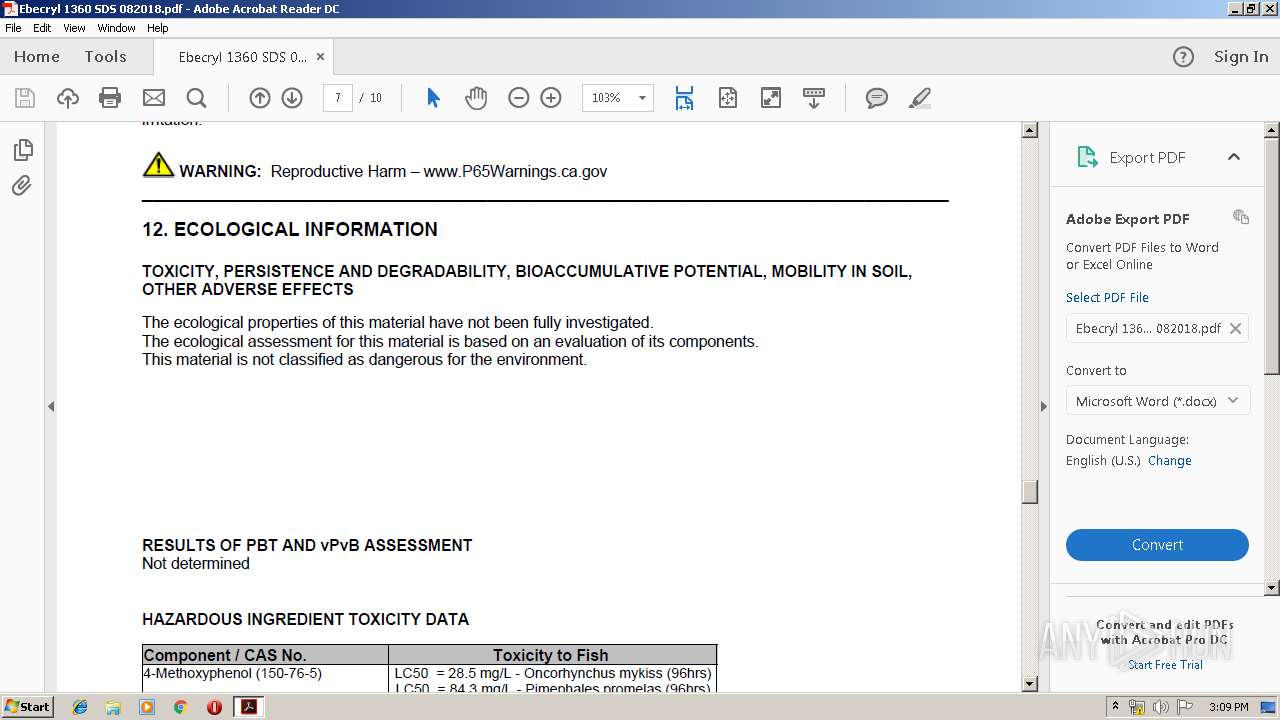Zoom in with plus icon
Viewport: 1280px width, 720px height.
pos(551,98)
